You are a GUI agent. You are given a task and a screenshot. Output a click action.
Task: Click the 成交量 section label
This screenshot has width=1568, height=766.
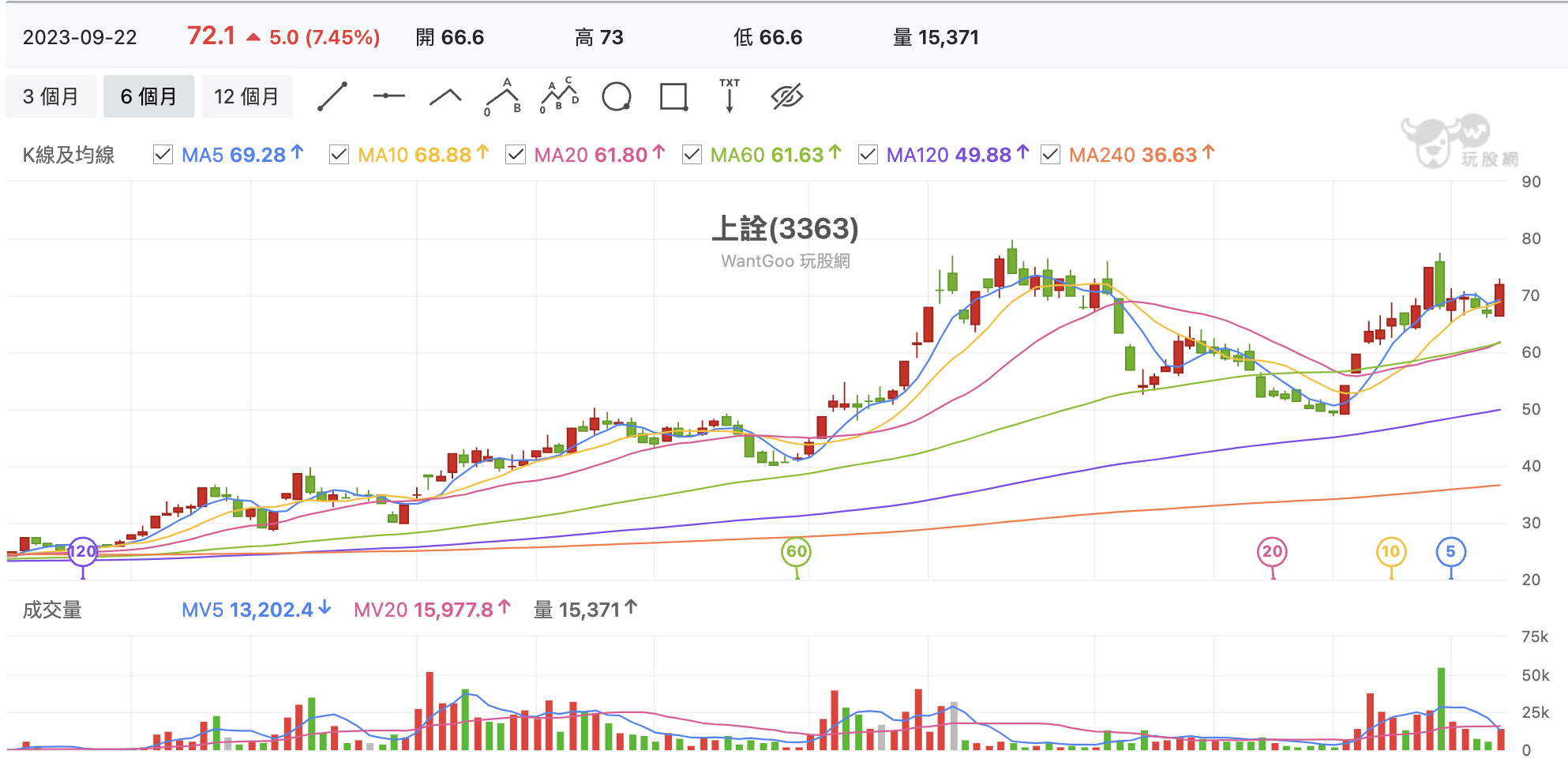coord(52,610)
